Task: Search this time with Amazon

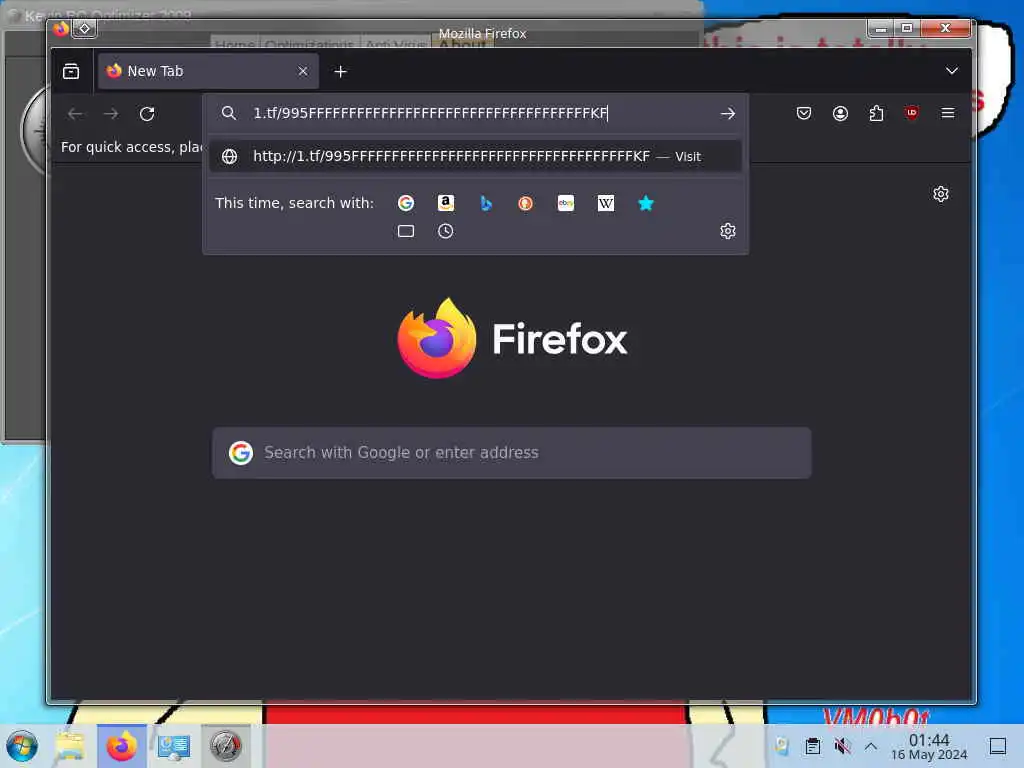Action: click(445, 203)
